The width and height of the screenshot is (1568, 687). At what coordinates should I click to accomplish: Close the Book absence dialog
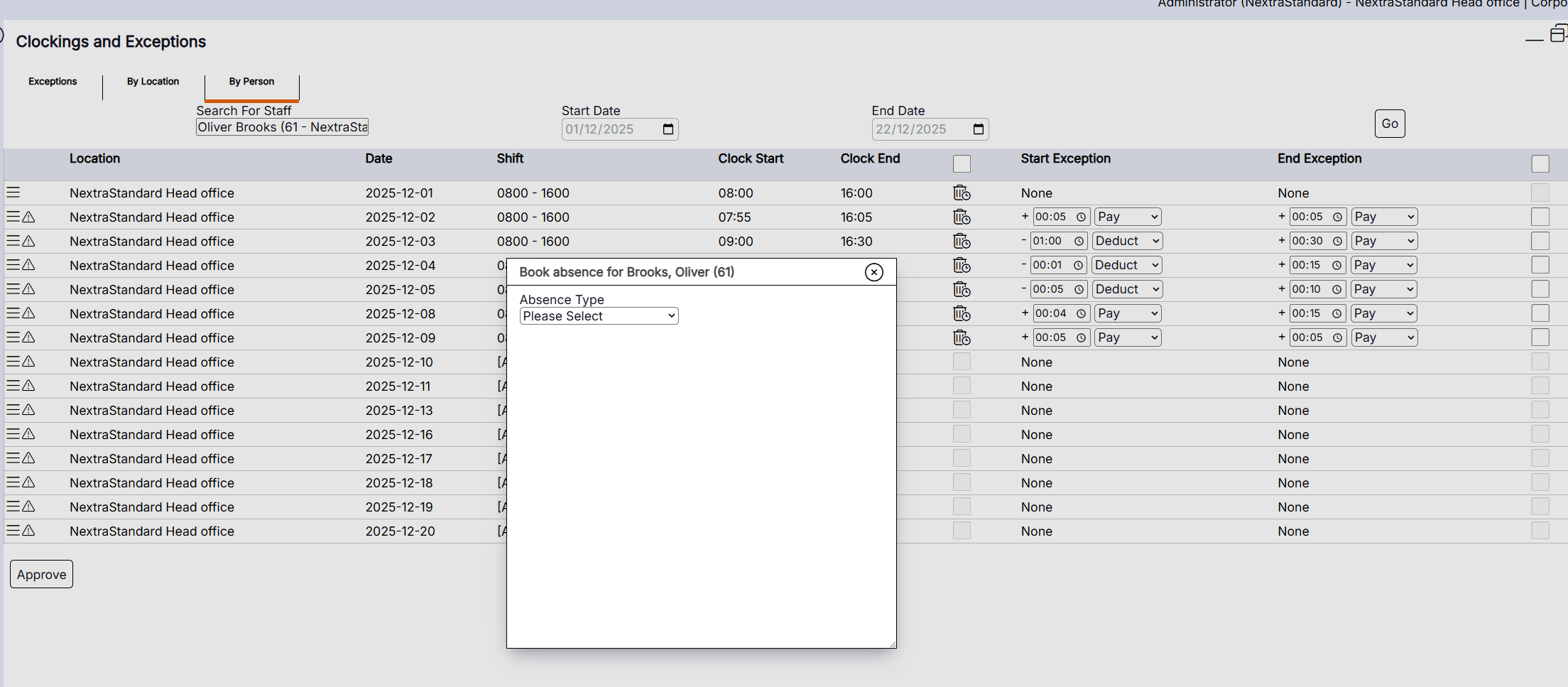[874, 272]
